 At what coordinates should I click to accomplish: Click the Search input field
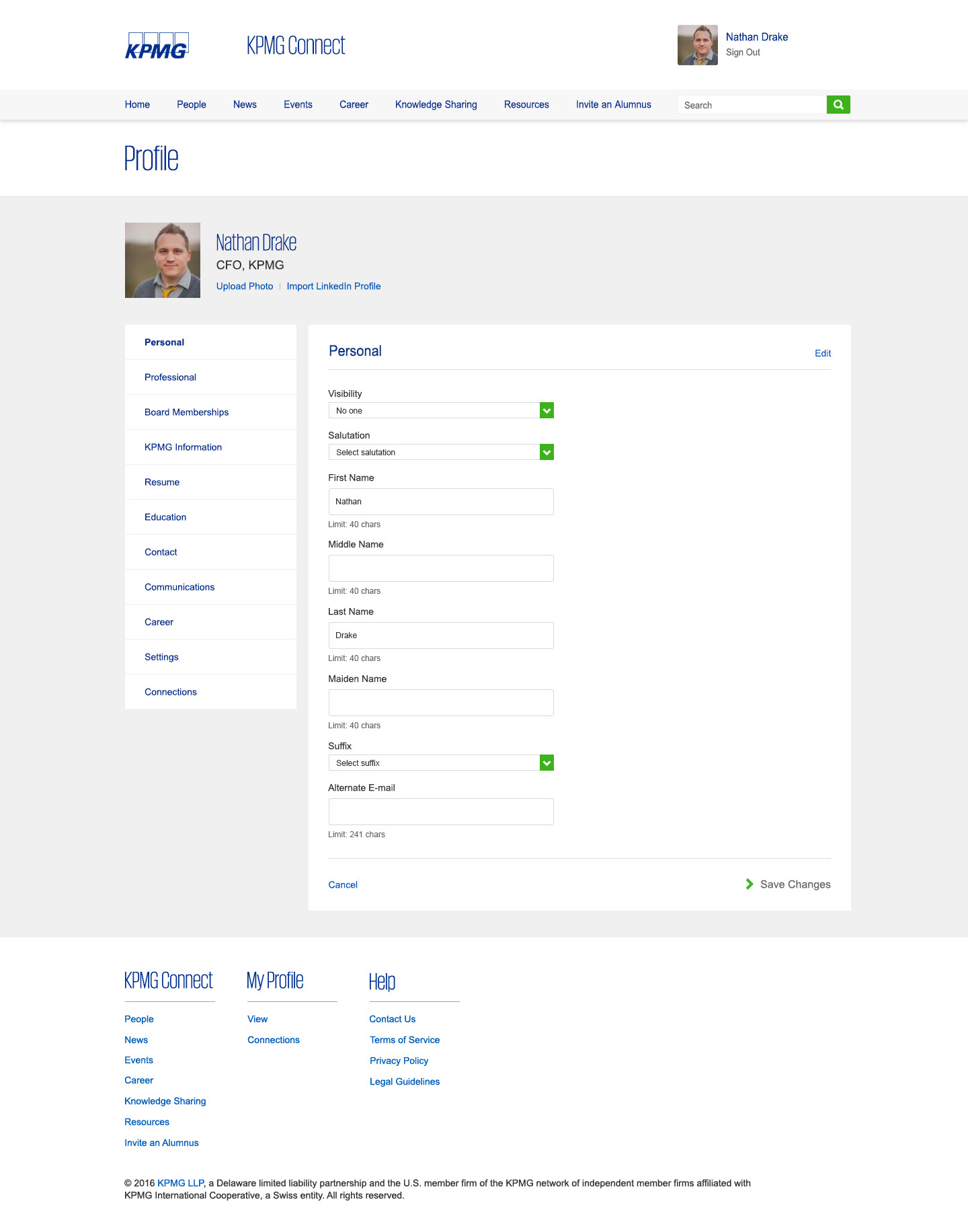point(752,104)
